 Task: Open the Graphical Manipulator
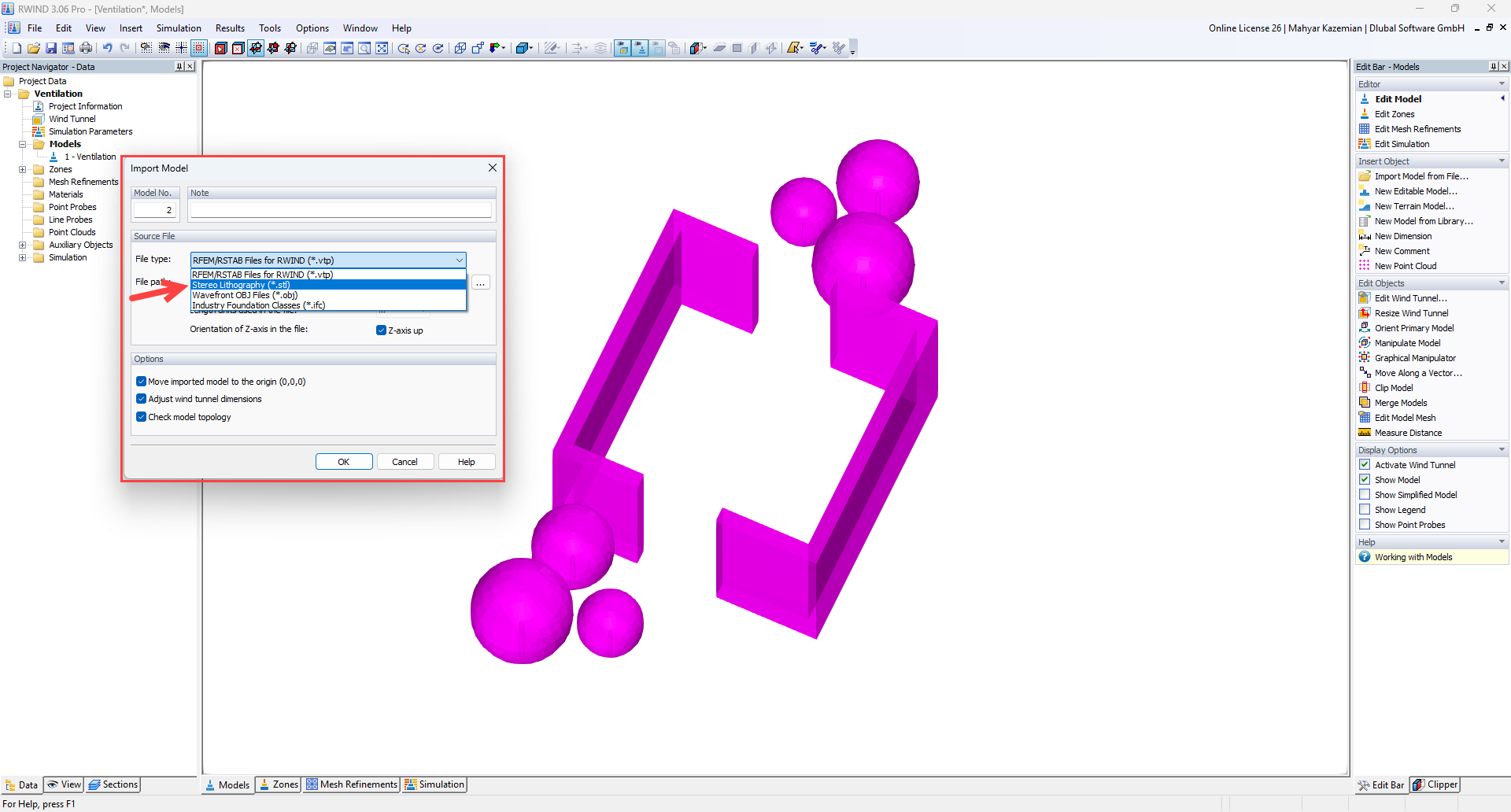(1414, 357)
